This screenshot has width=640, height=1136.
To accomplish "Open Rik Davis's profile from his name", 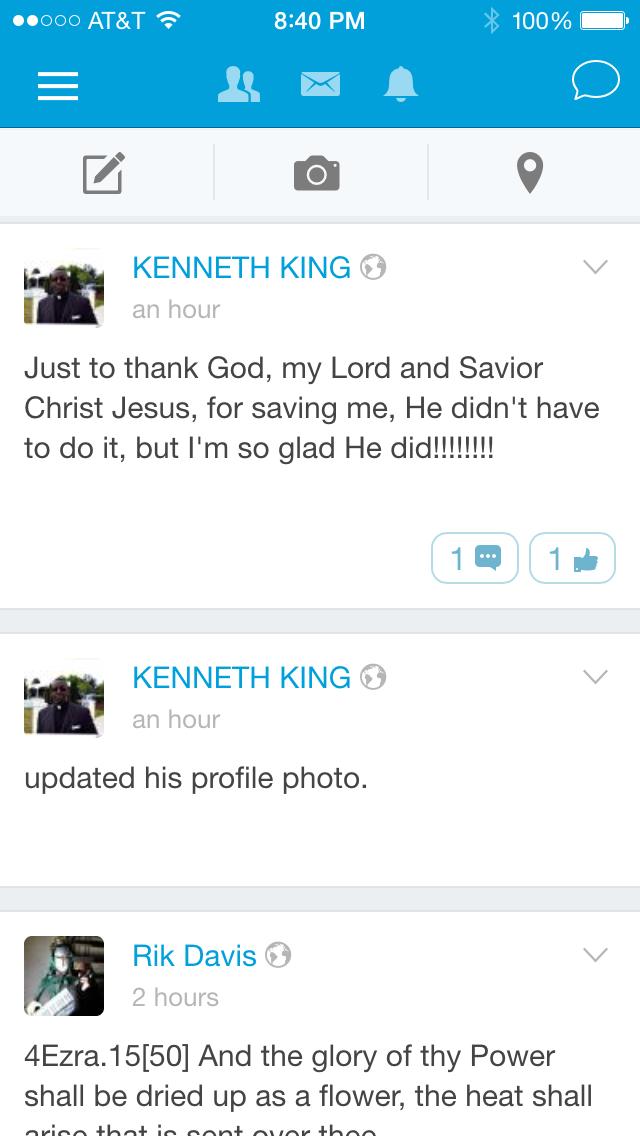I will [x=194, y=956].
